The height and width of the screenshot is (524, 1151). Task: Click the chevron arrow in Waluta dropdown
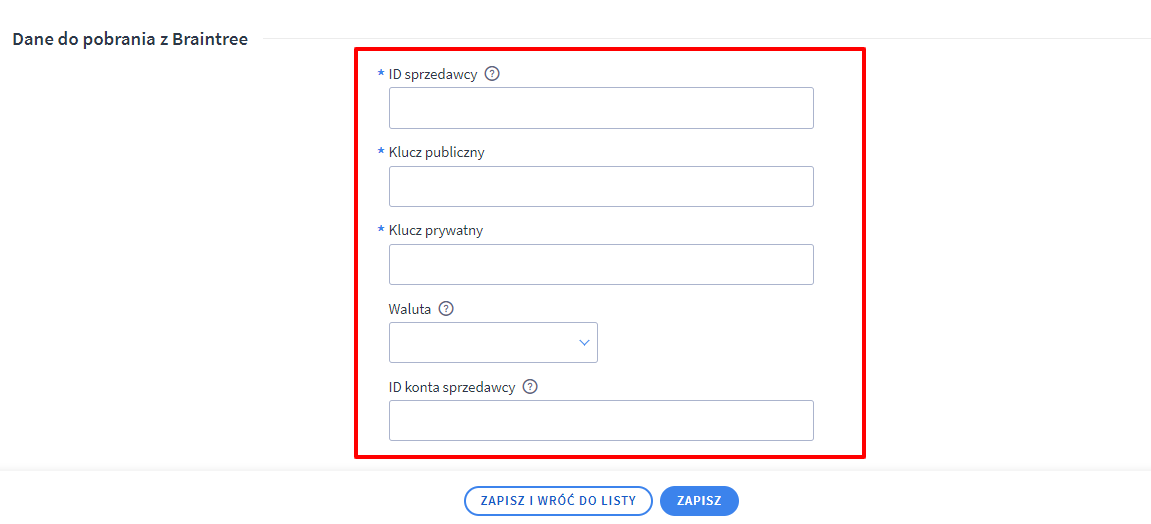[584, 343]
